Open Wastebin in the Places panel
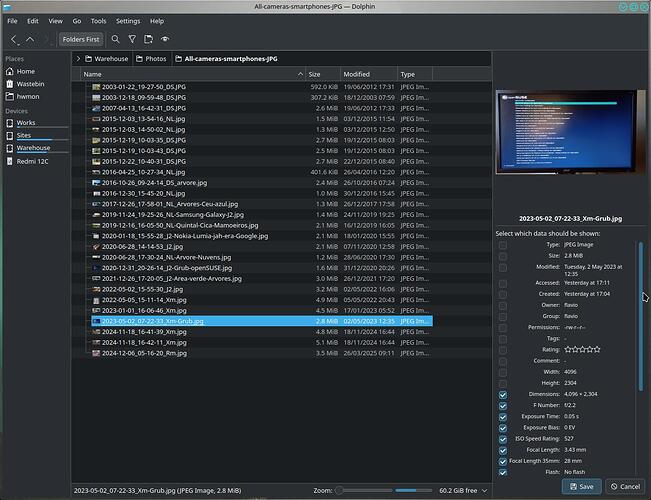The height and width of the screenshot is (500, 651). point(31,85)
